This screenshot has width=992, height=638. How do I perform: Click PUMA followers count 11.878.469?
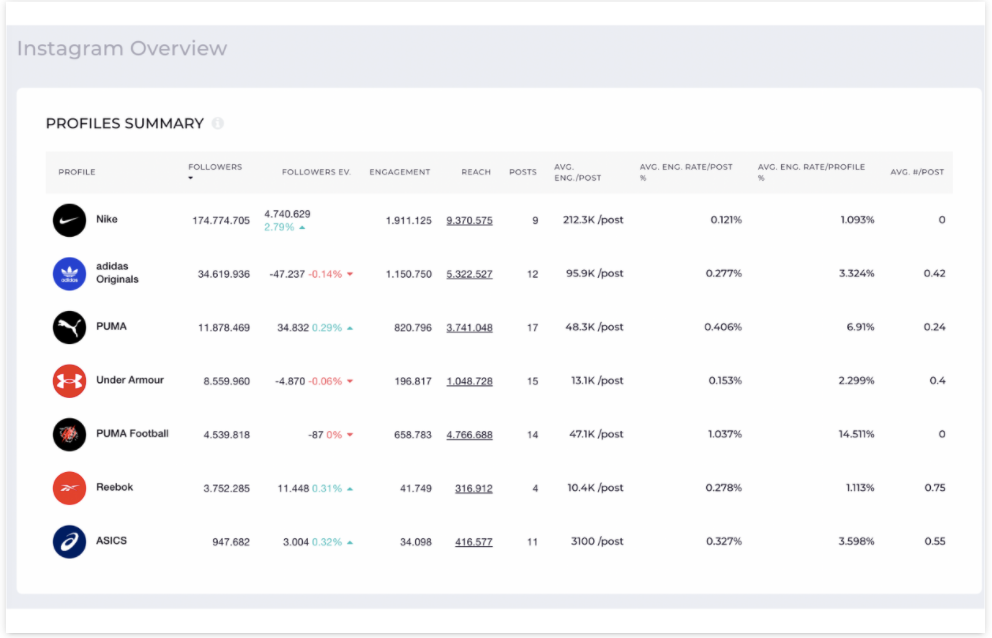[224, 328]
